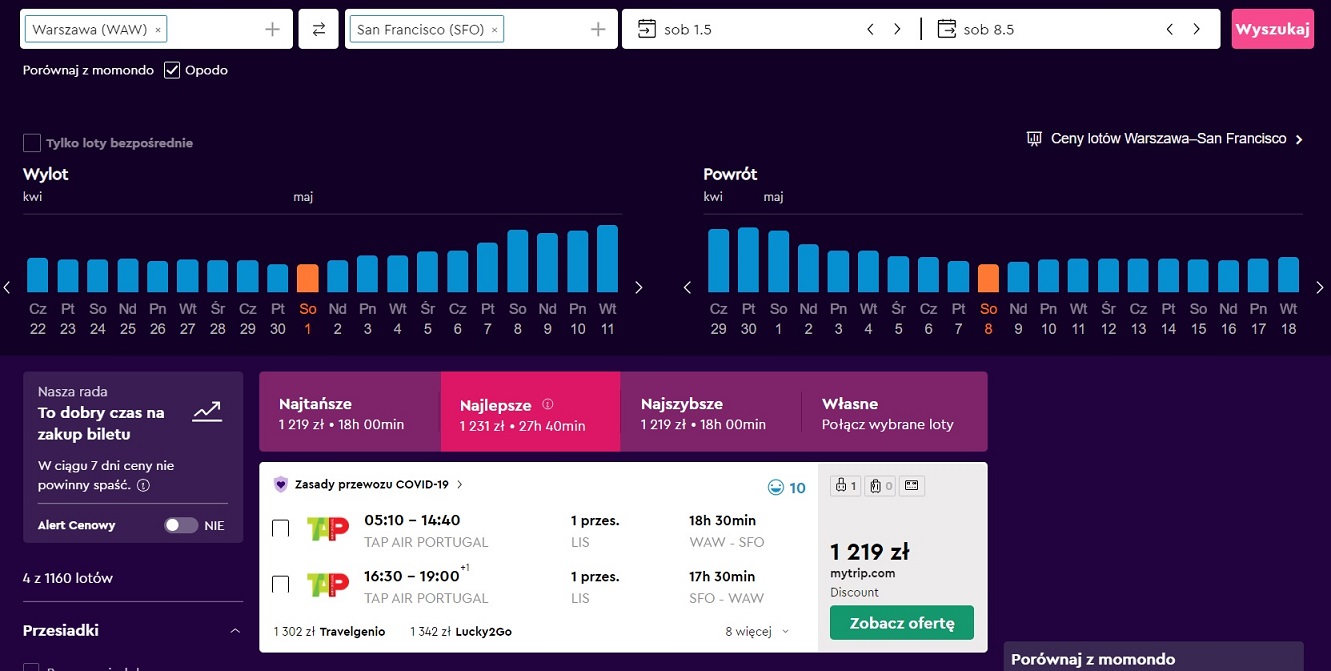Go to next departure date from sob 1.5

(897, 29)
